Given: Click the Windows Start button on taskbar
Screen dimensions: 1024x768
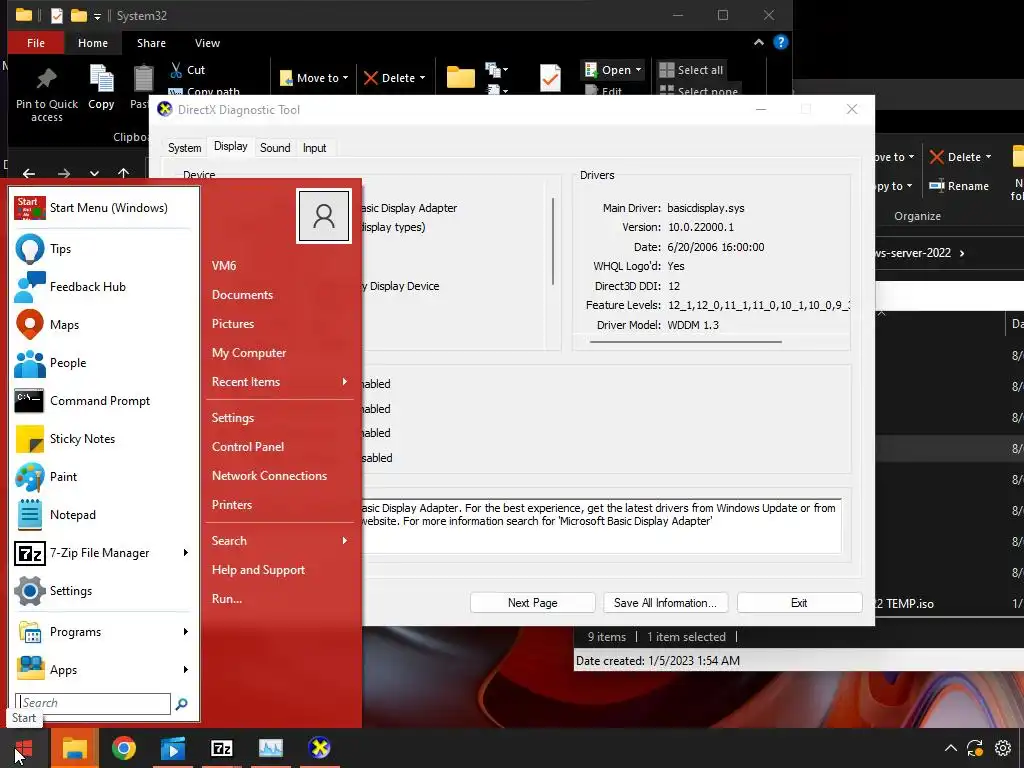Looking at the screenshot, I should pos(24,748).
